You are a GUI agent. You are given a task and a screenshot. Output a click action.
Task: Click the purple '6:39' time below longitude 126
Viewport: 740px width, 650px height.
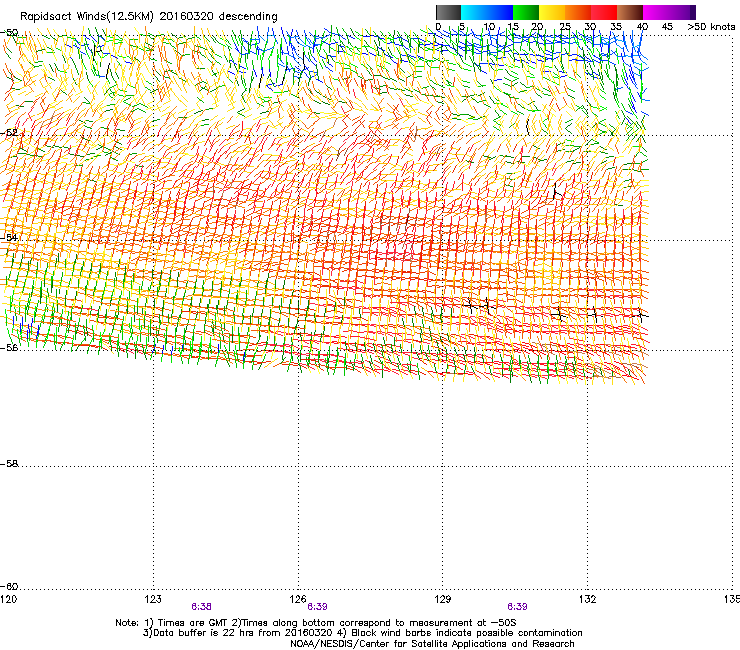click(x=317, y=607)
